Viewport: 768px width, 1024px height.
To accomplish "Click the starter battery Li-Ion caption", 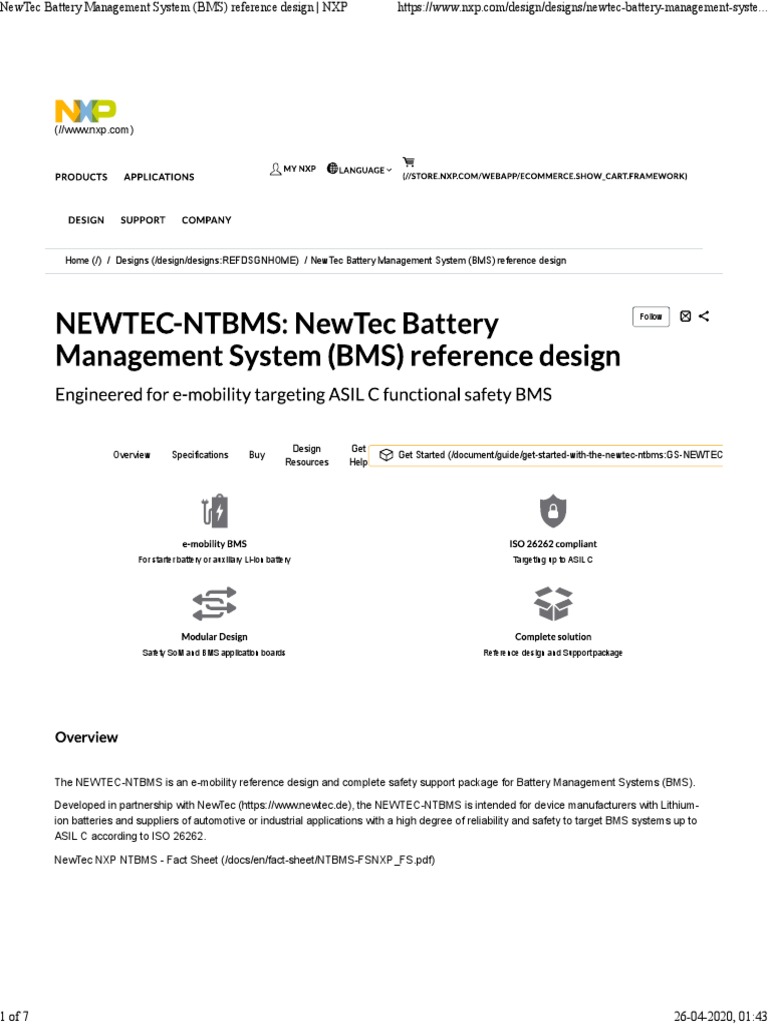I will click(214, 560).
